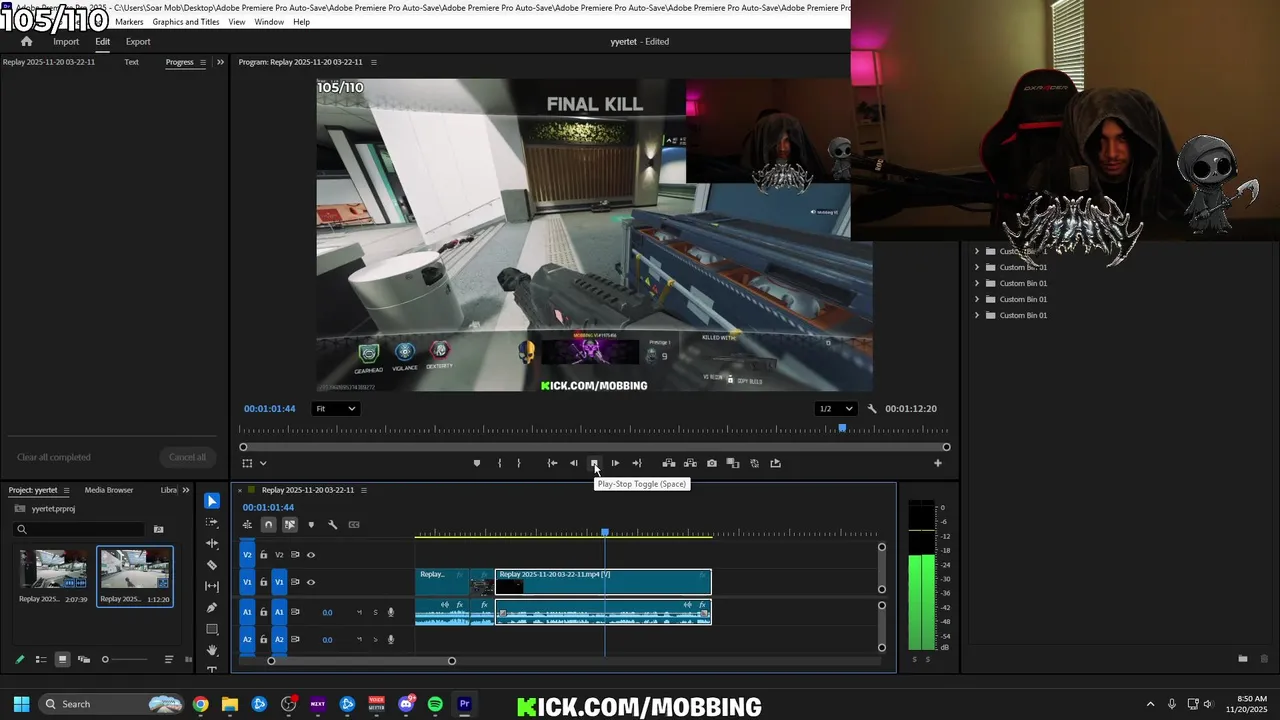
Task: Click Mark In bracket button
Action: (499, 463)
